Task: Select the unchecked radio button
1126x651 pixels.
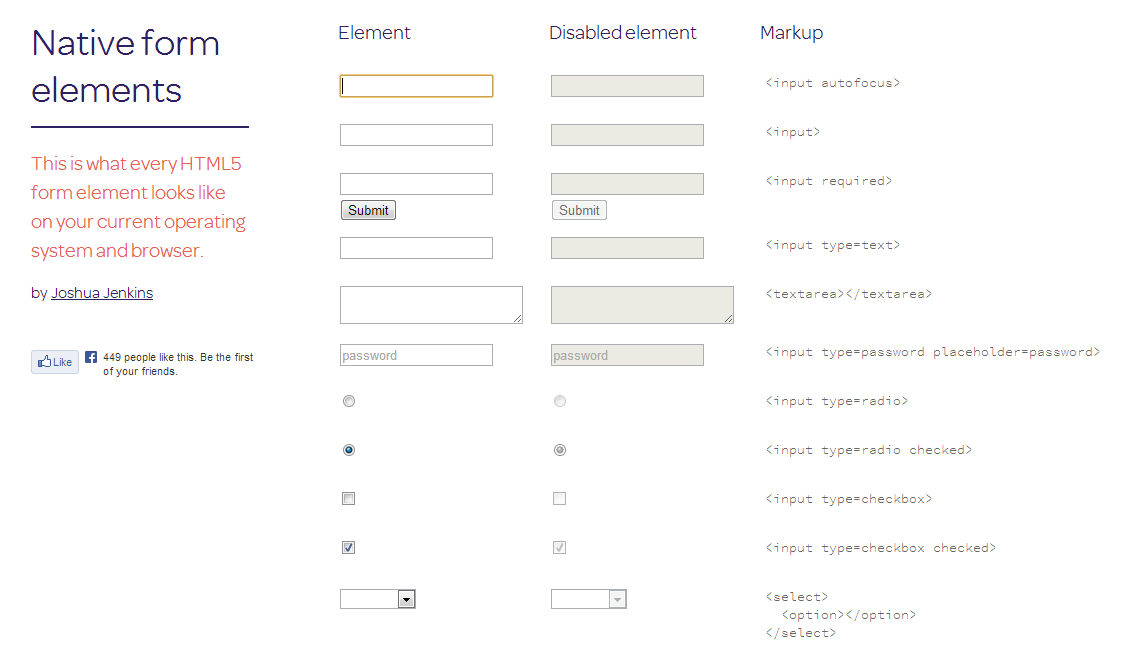Action: coord(348,400)
